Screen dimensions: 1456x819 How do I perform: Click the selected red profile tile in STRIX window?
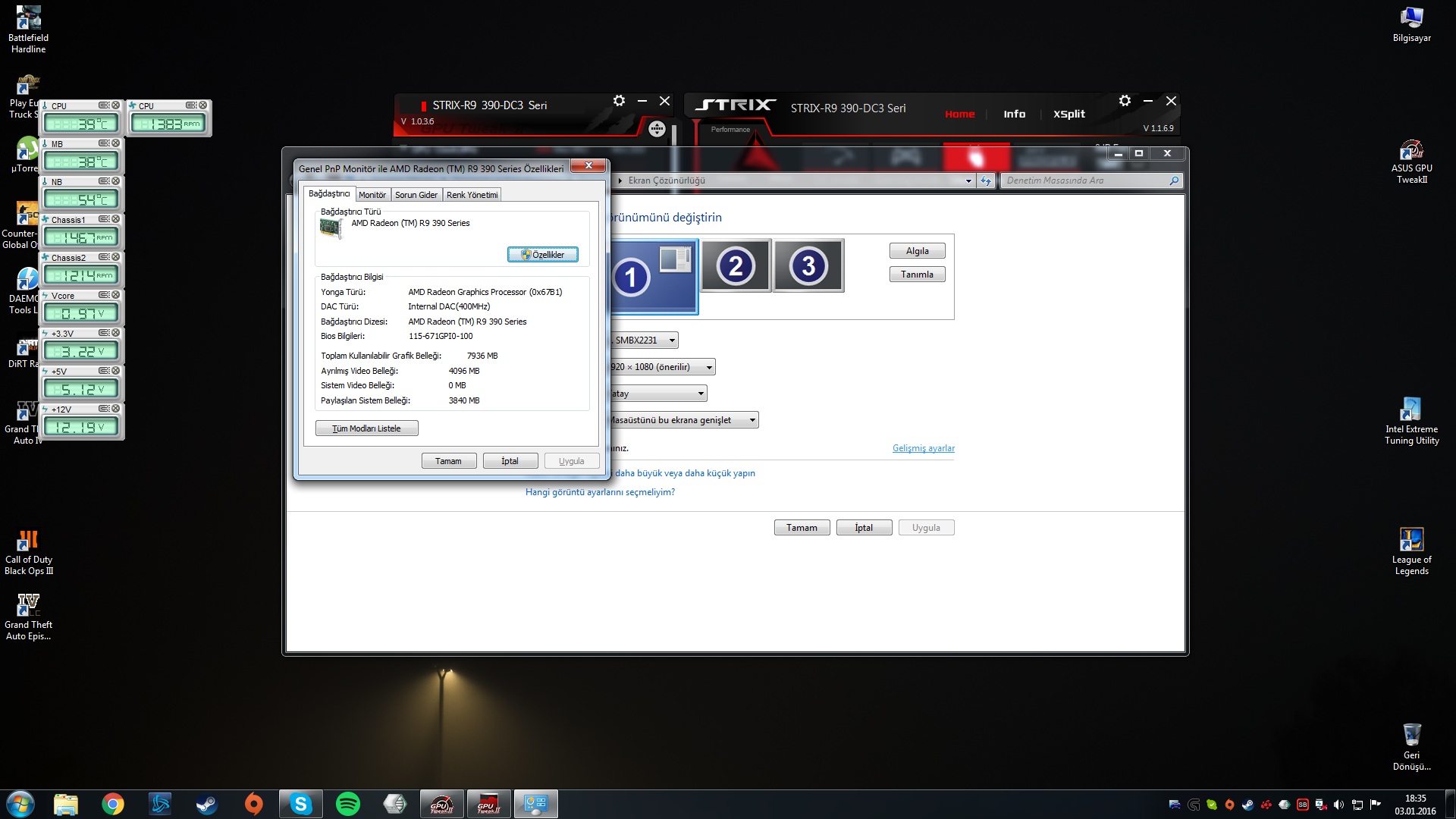976,157
